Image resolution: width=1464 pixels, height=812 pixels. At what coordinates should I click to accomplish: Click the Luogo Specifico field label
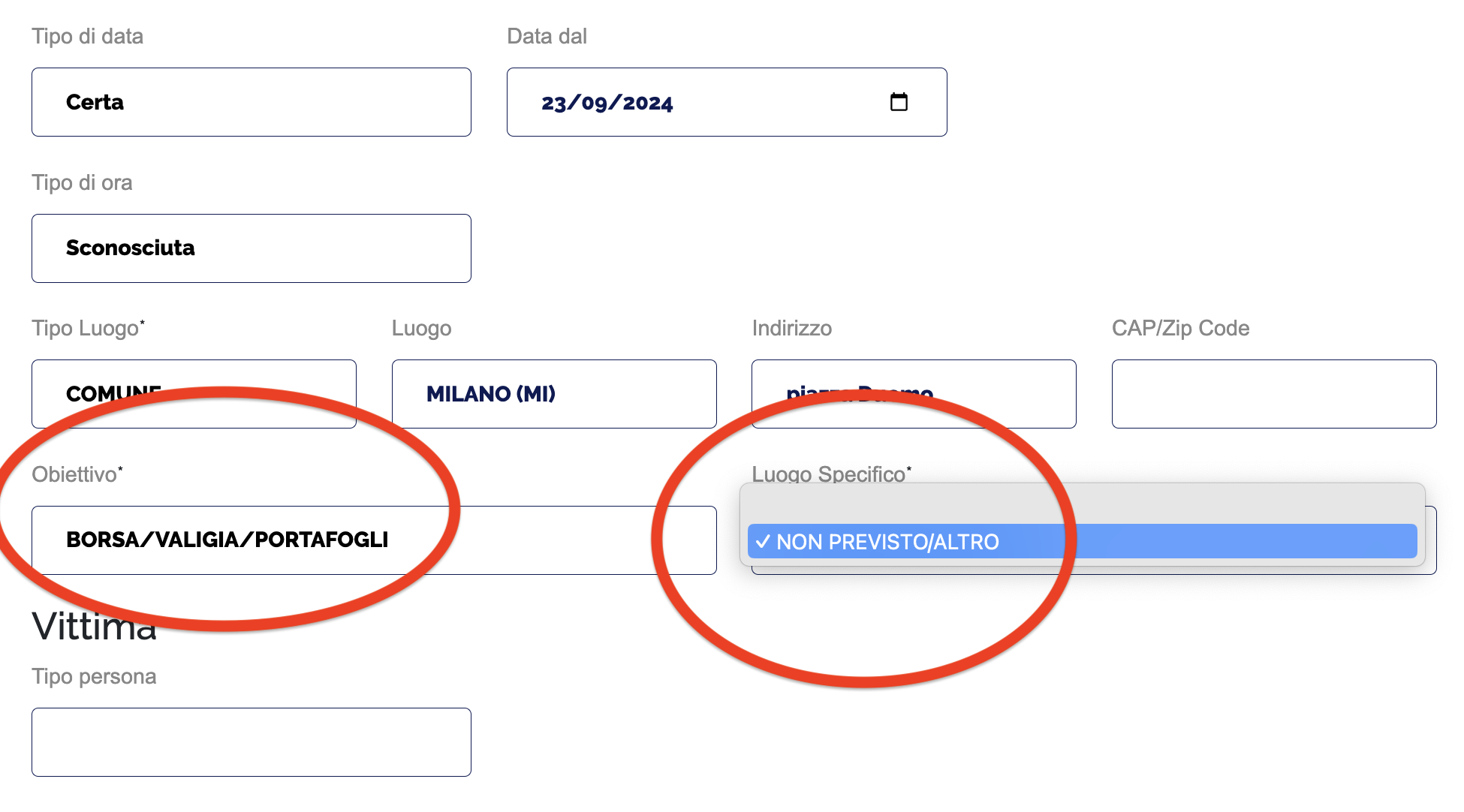[830, 474]
